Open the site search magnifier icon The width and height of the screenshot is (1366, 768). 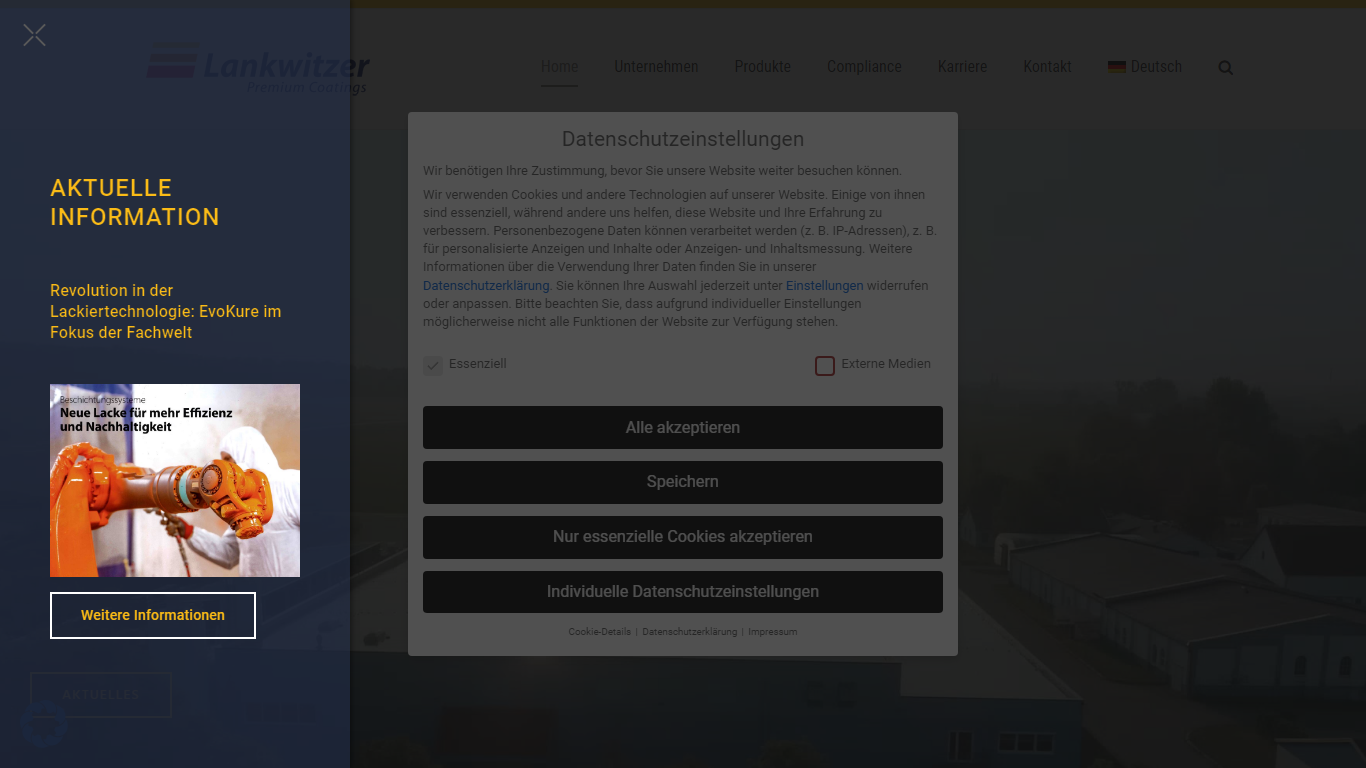click(x=1226, y=68)
